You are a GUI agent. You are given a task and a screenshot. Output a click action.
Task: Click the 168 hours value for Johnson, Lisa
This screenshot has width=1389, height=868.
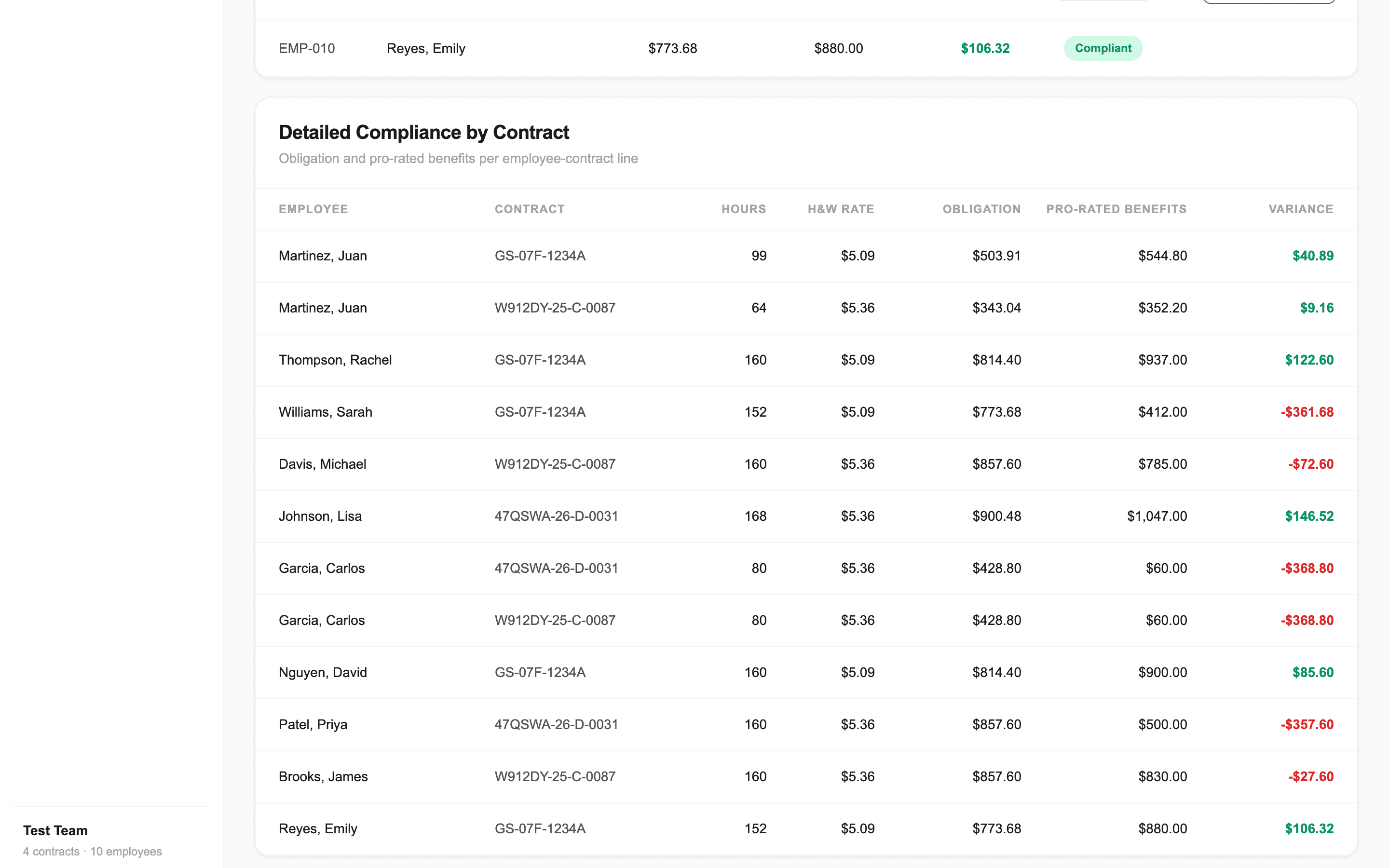pyautogui.click(x=755, y=516)
